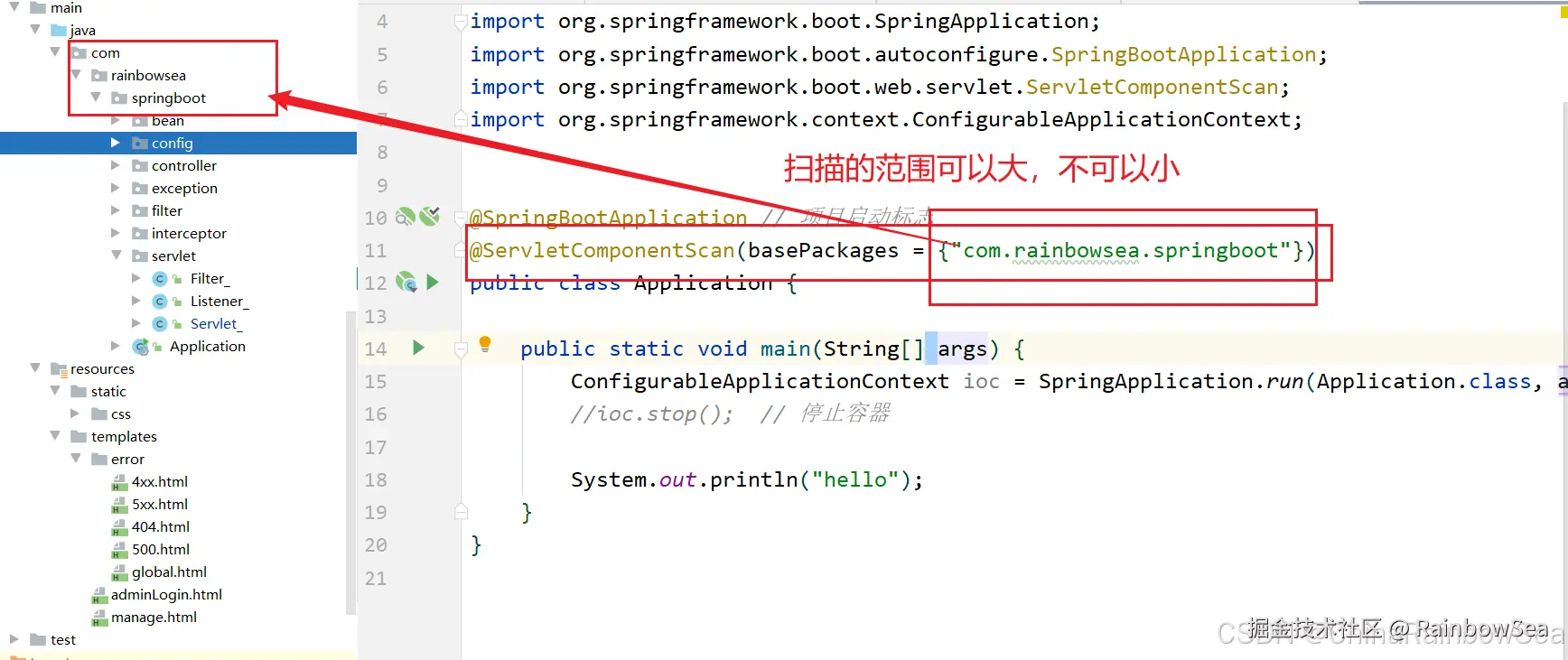Click the Spring bean gutter icon on line 10
The image size is (1568, 660).
406,217
